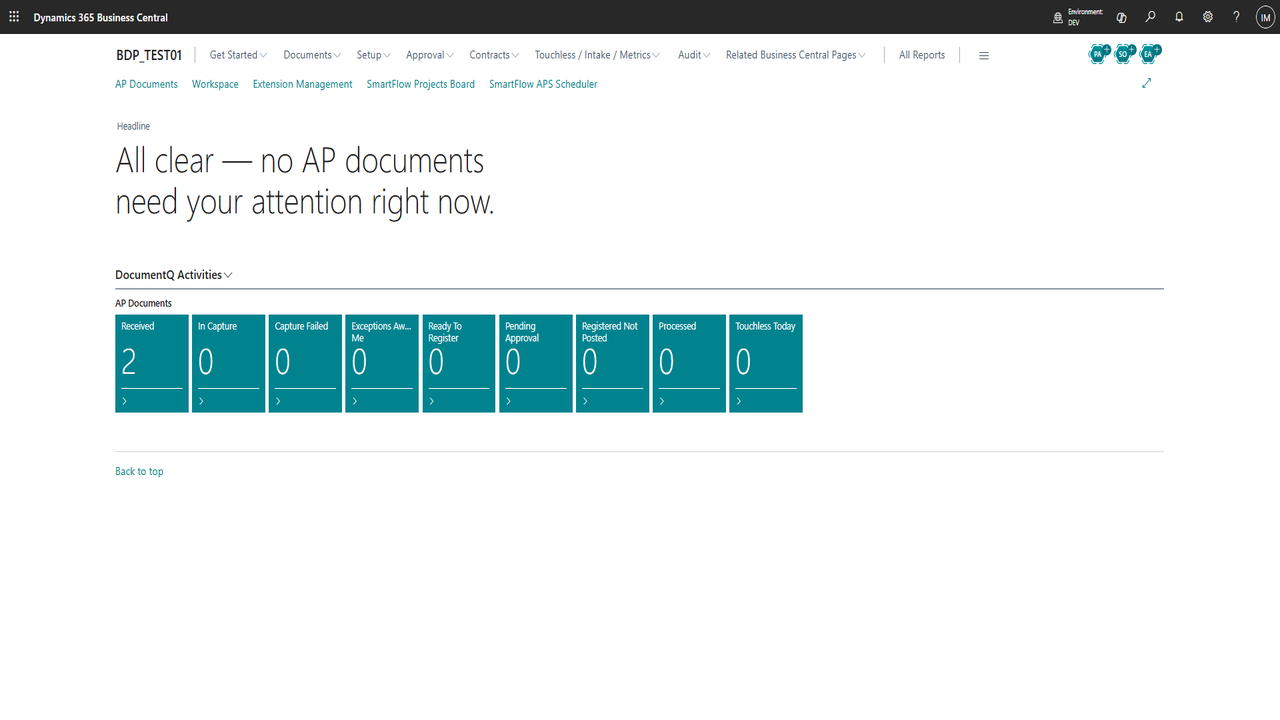Open the notifications bell icon
The height and width of the screenshot is (720, 1280).
(1179, 17)
